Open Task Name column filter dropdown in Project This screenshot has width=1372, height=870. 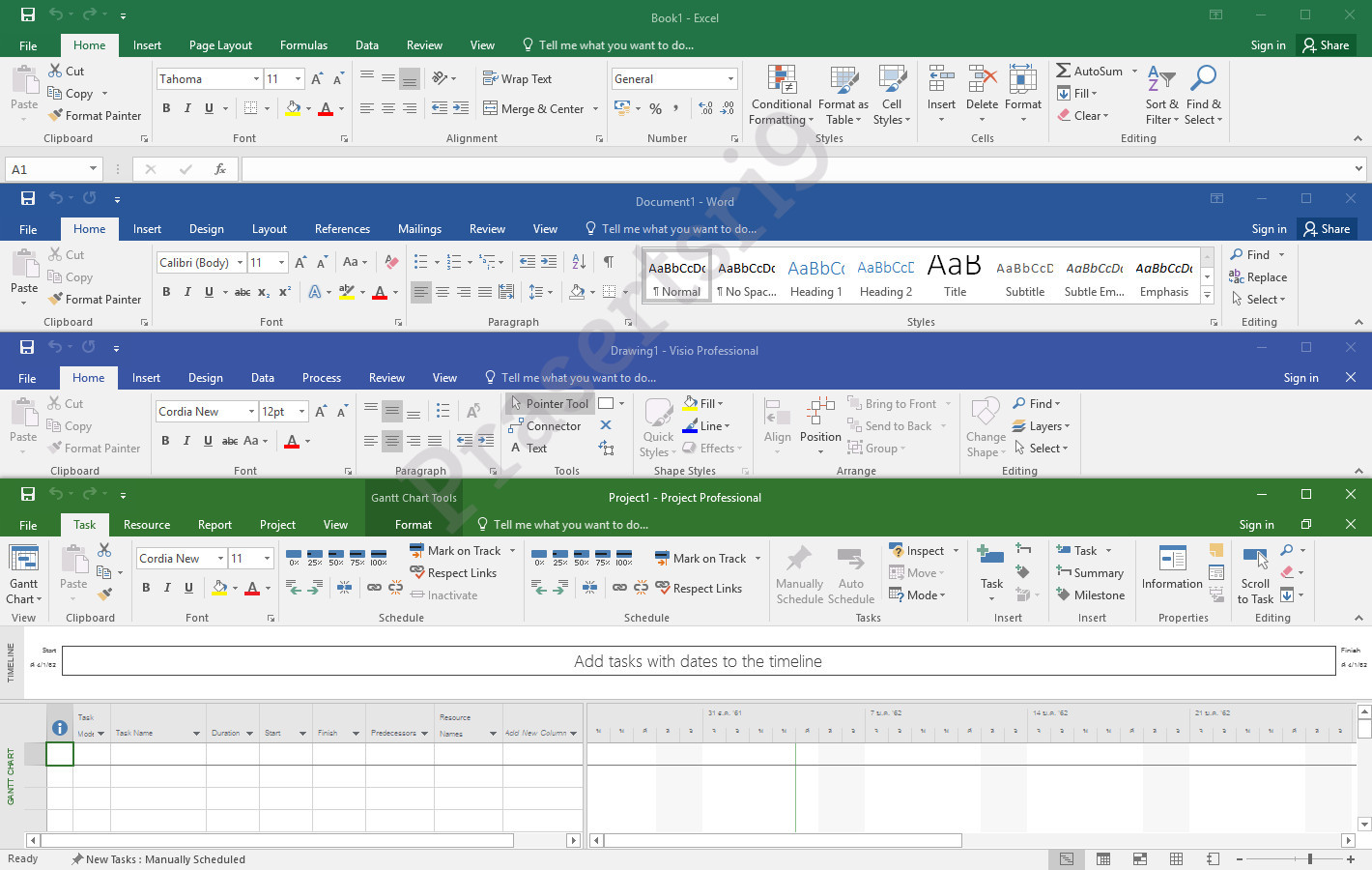tap(196, 734)
